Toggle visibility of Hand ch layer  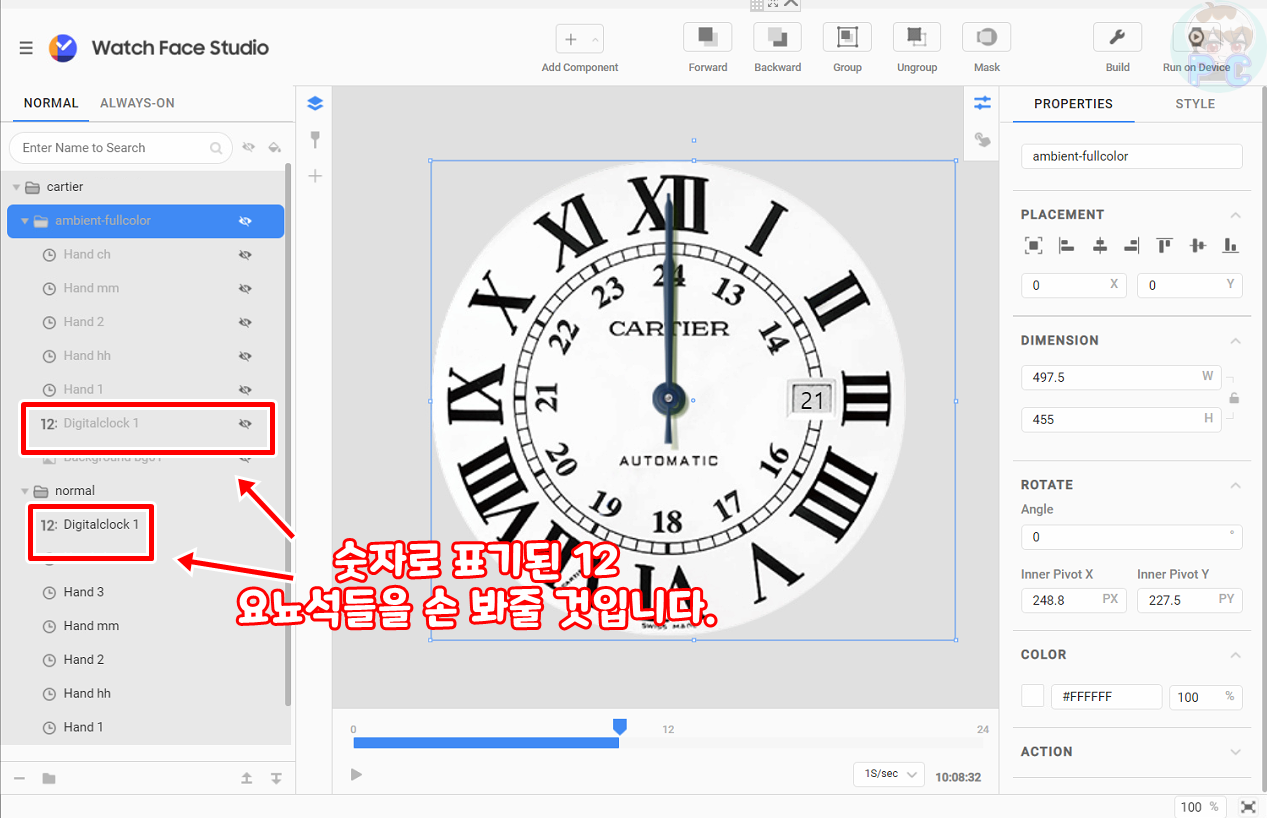(245, 255)
